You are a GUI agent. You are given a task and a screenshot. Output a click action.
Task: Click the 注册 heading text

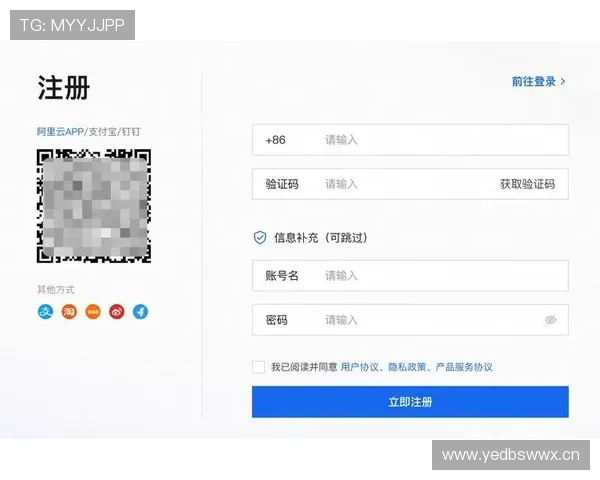tap(64, 87)
